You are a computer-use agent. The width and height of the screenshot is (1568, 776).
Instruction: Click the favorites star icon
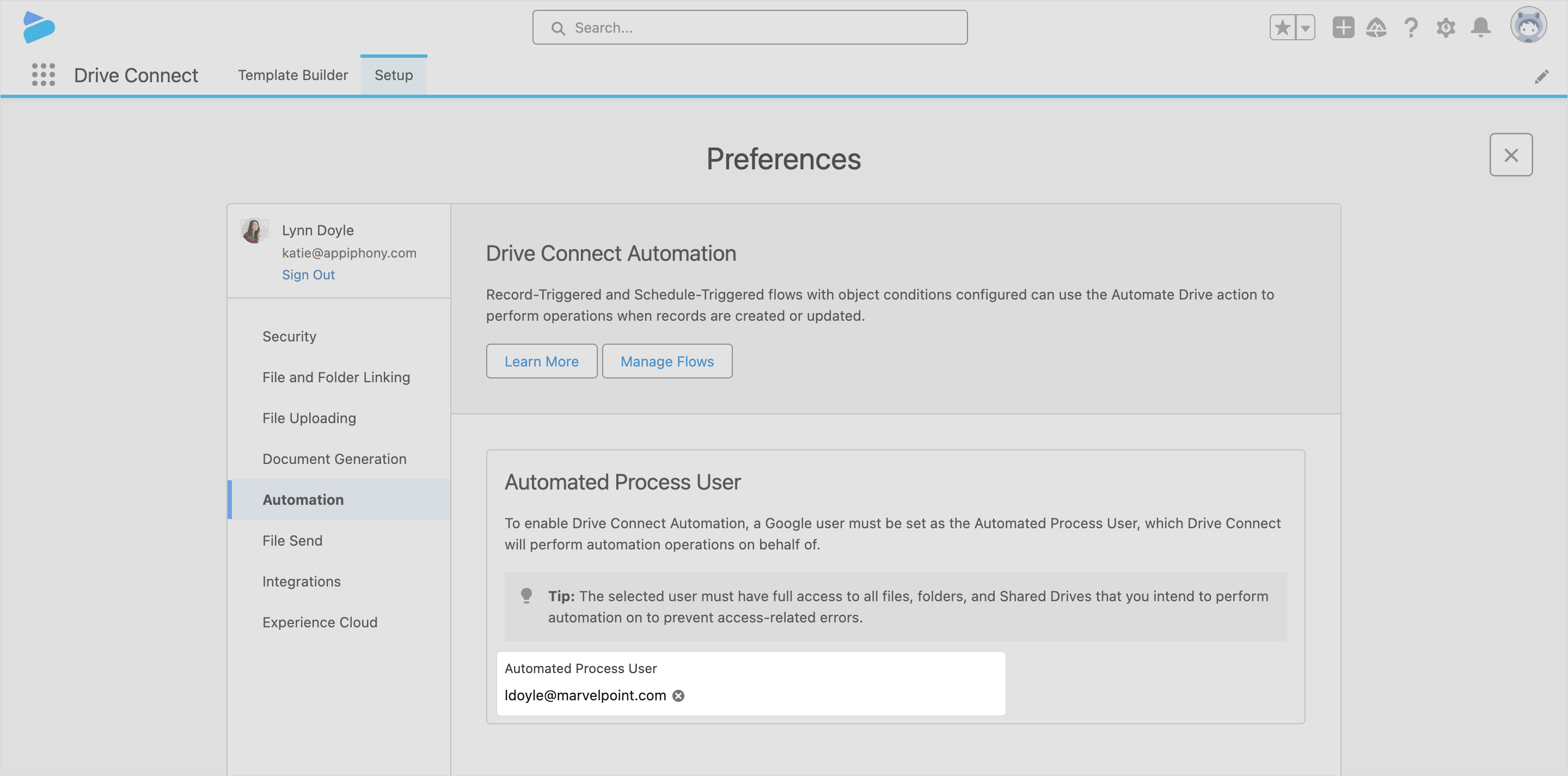[x=1283, y=28]
